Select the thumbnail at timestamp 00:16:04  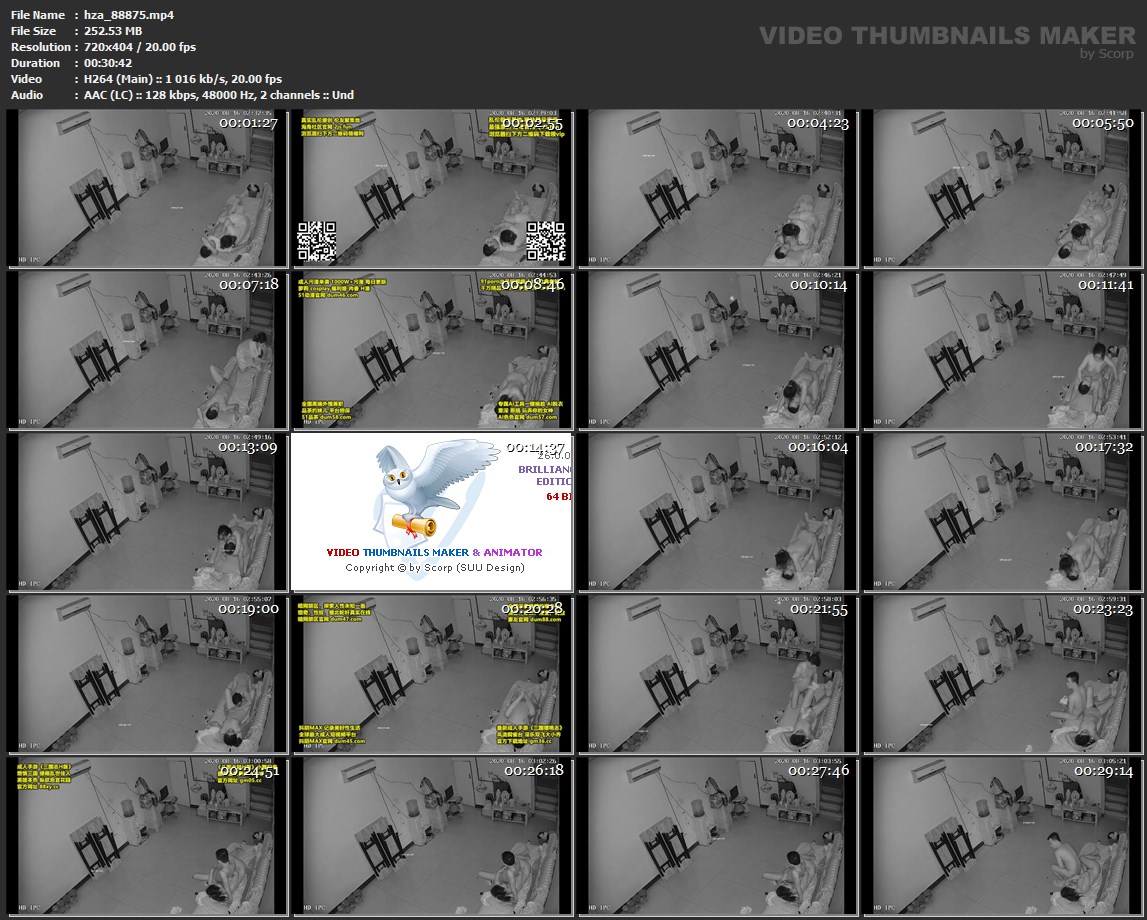[x=718, y=512]
